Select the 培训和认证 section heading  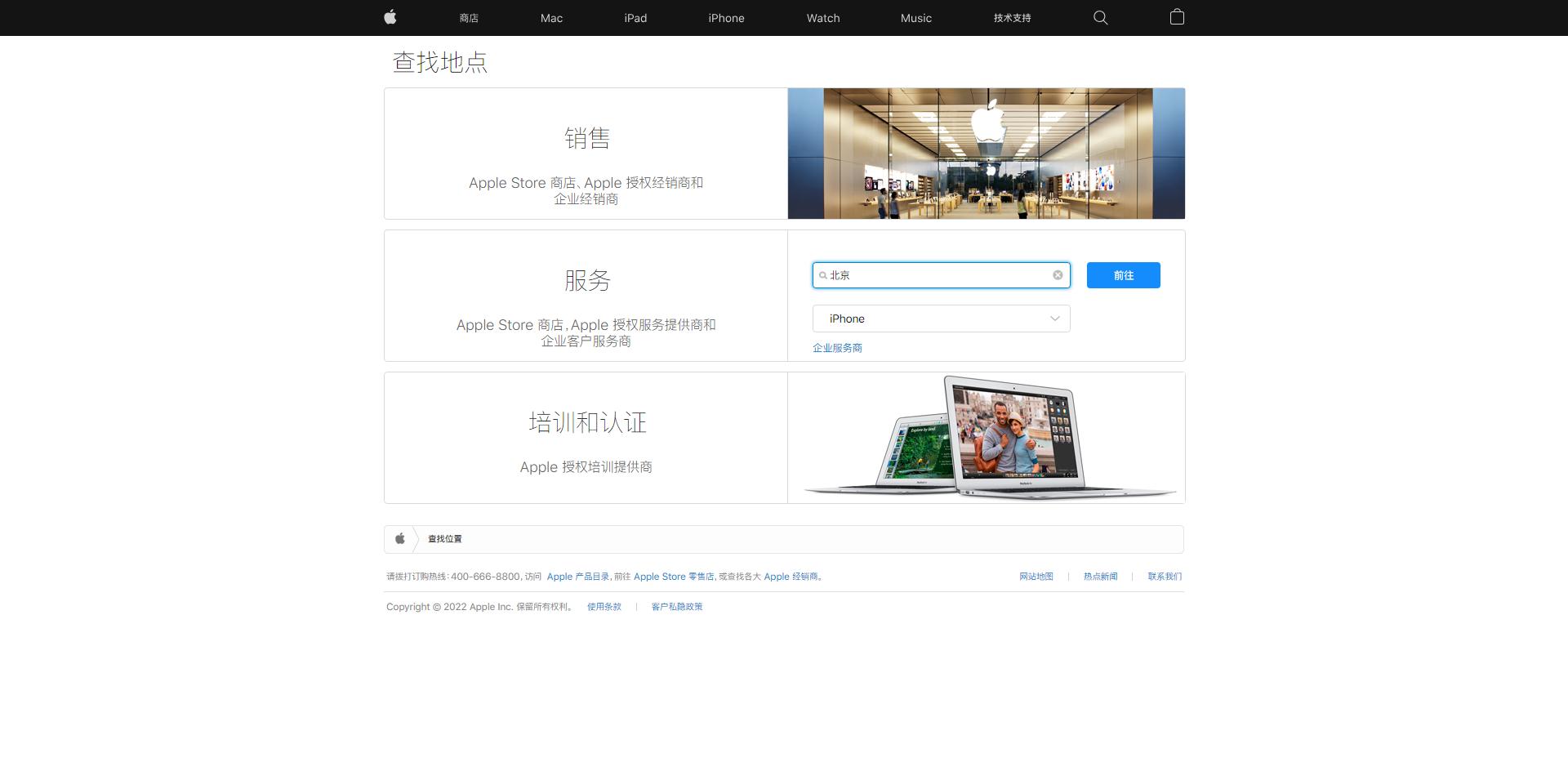(586, 422)
